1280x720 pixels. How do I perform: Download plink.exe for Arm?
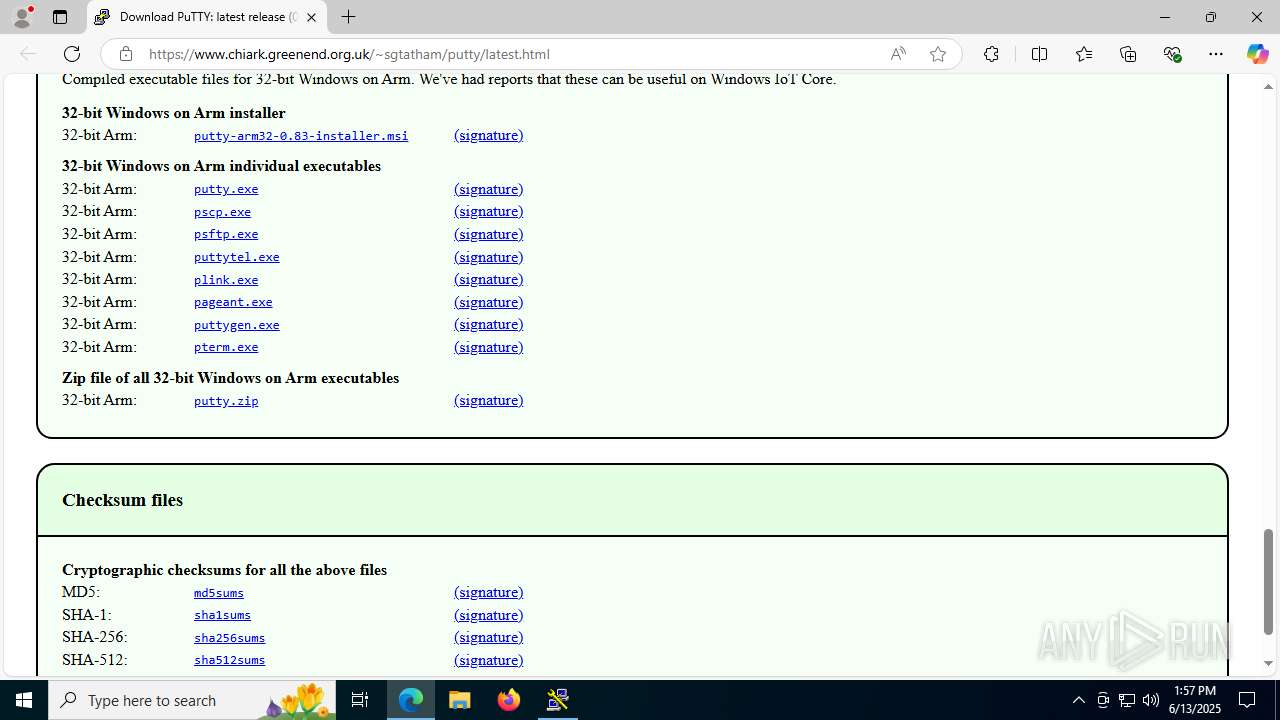(x=226, y=280)
